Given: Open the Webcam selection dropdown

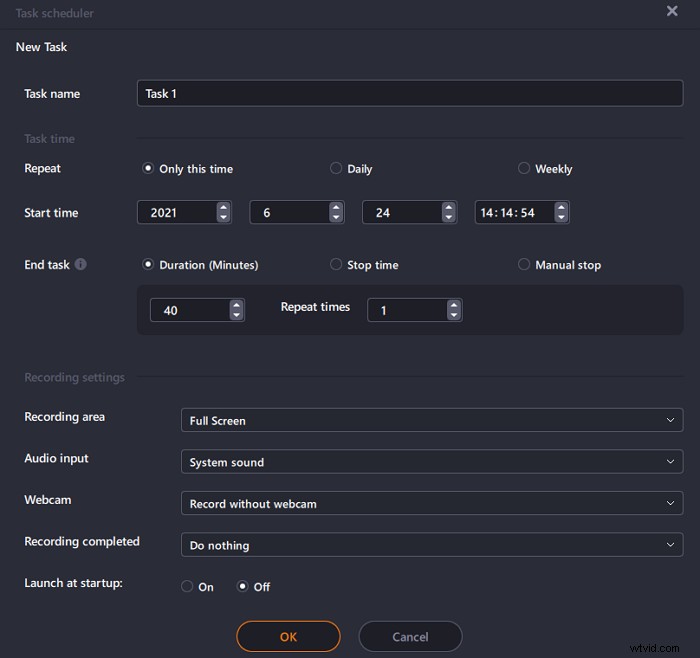Looking at the screenshot, I should [431, 504].
